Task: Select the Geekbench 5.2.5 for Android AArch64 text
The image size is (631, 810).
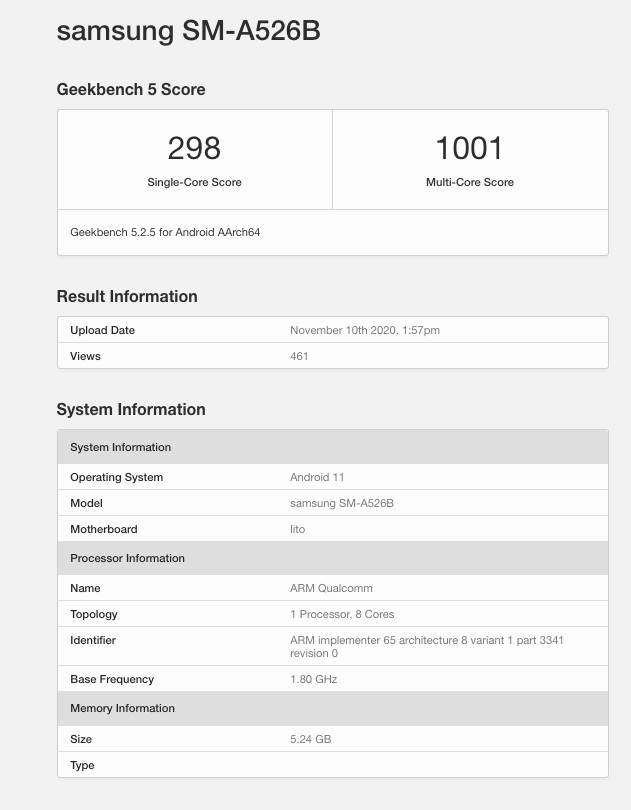Action: tap(165, 232)
